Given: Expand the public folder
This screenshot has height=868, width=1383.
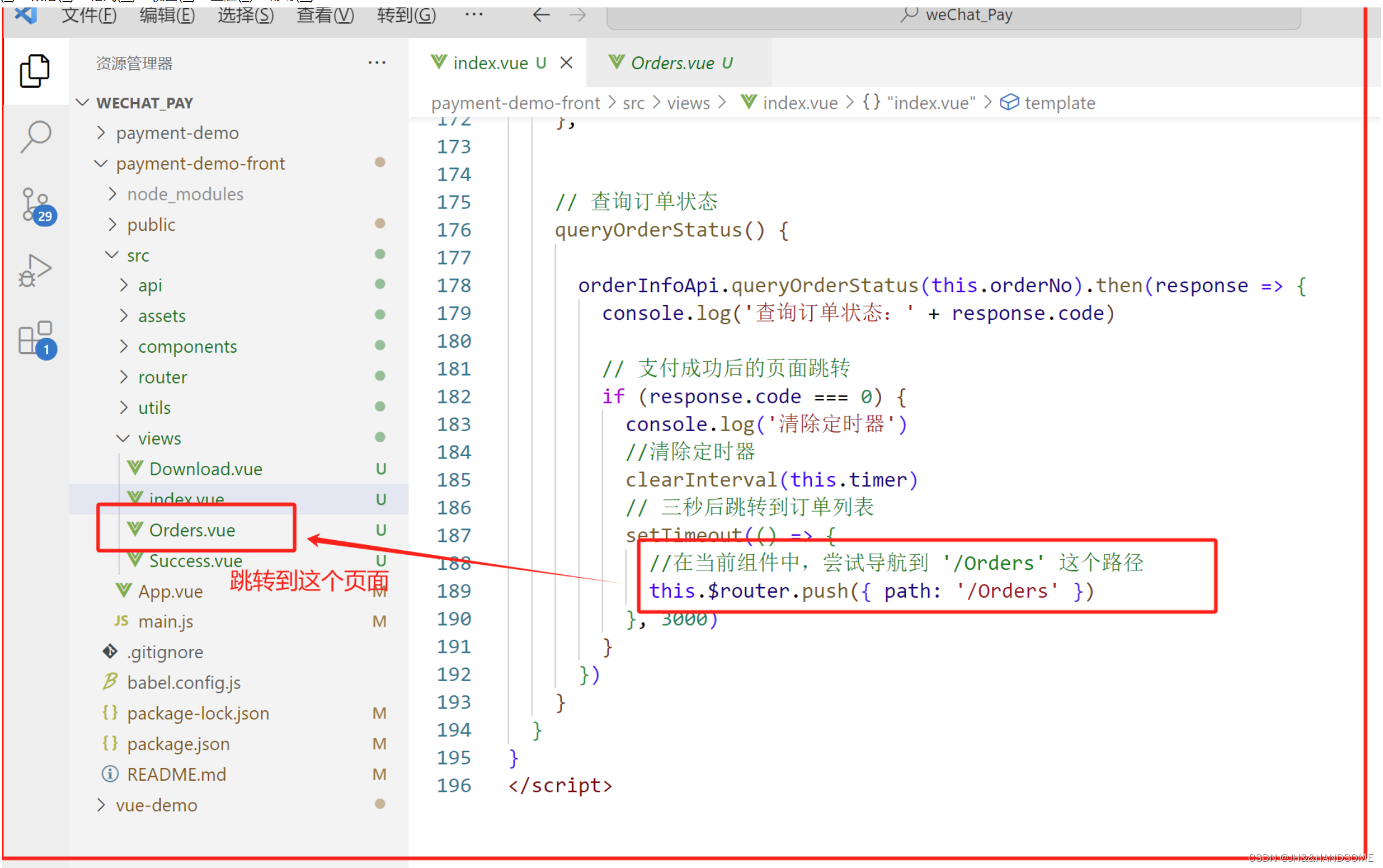Looking at the screenshot, I should tap(112, 224).
